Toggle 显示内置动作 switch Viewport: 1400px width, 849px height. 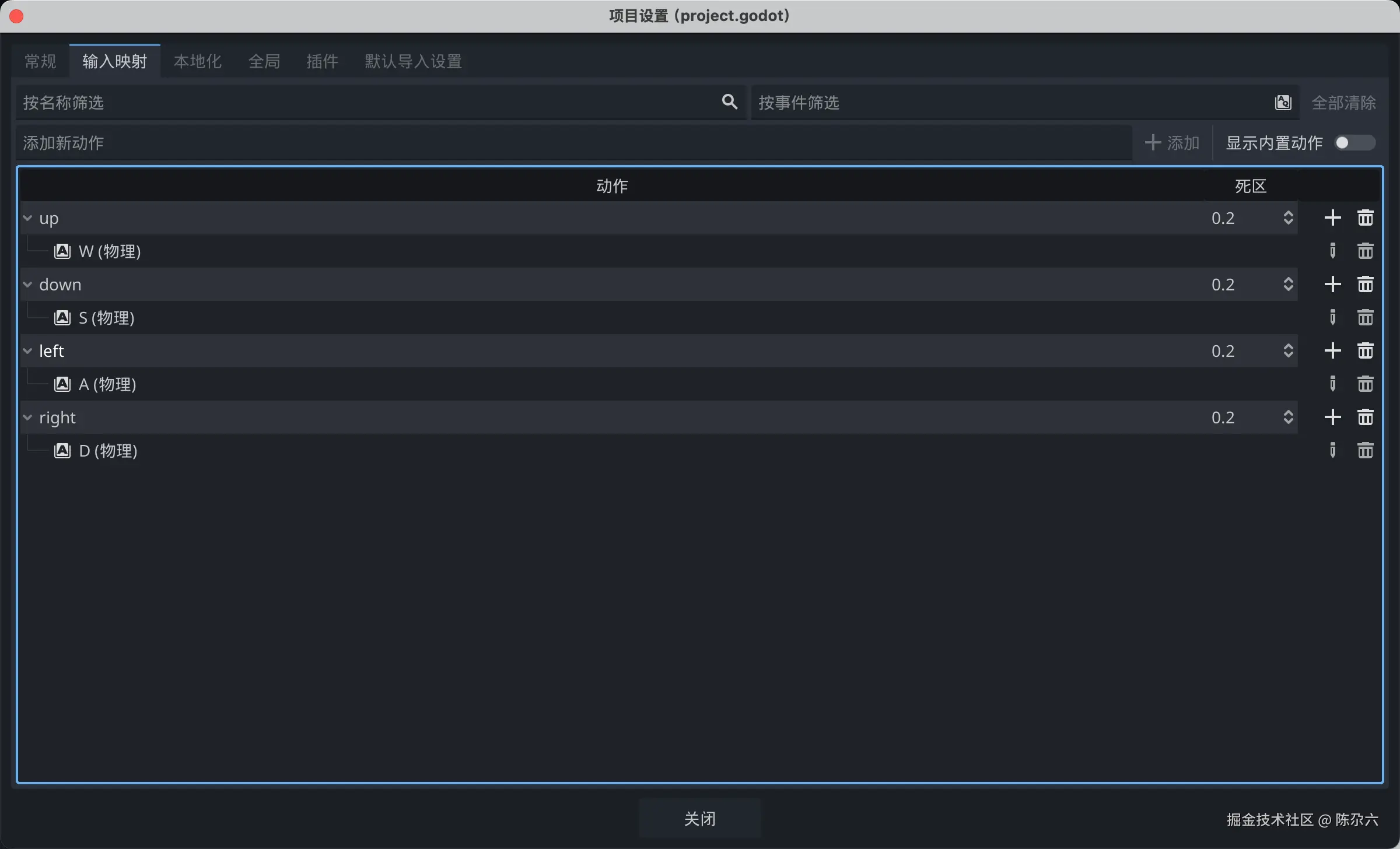pos(1355,143)
